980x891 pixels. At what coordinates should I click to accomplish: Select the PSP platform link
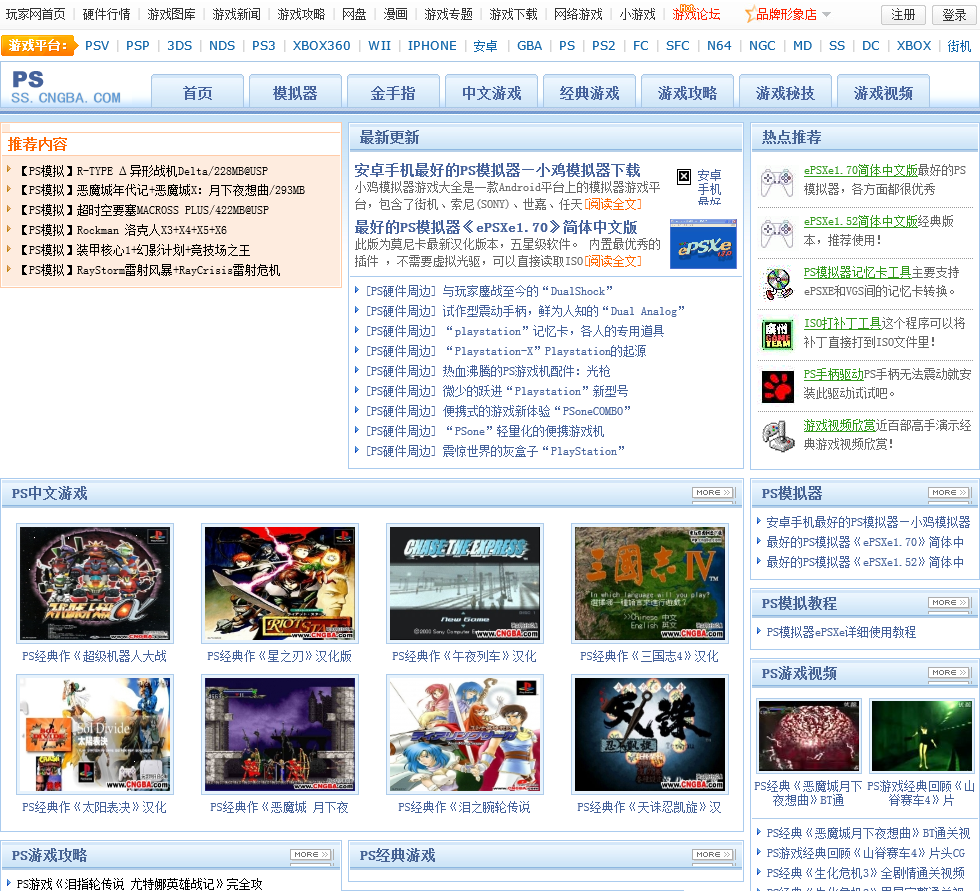pyautogui.click(x=138, y=46)
